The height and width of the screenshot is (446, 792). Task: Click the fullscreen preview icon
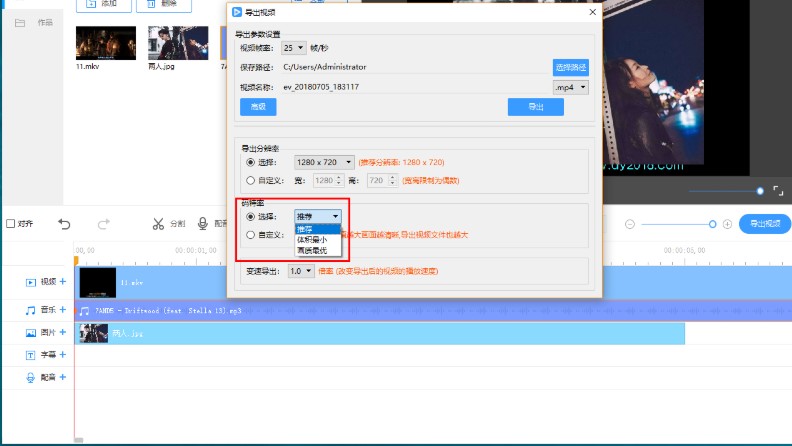tap(778, 190)
